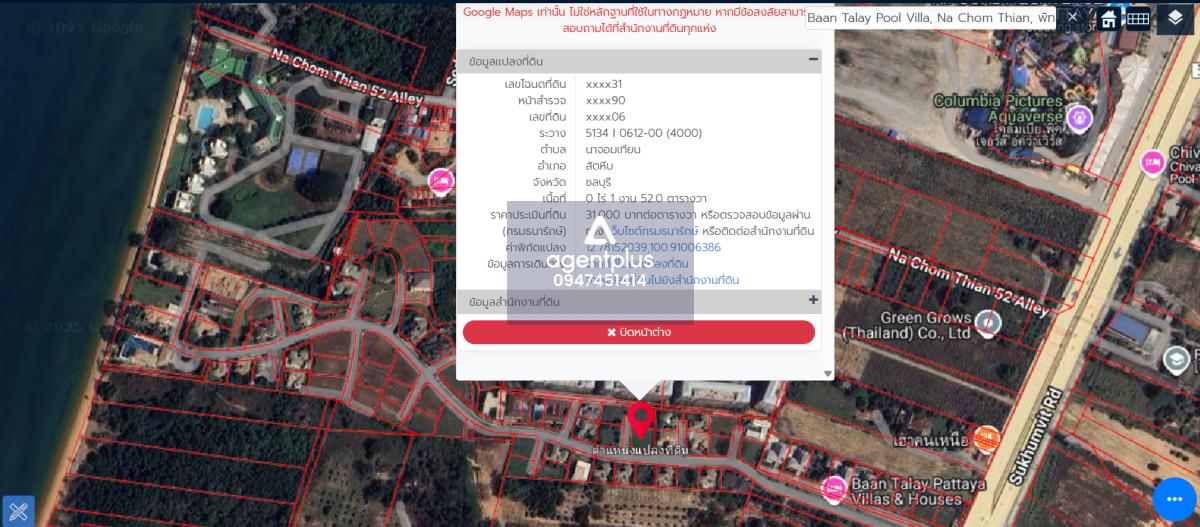The width and height of the screenshot is (1200, 527).
Task: Clear the search box with the X
Action: click(1073, 17)
